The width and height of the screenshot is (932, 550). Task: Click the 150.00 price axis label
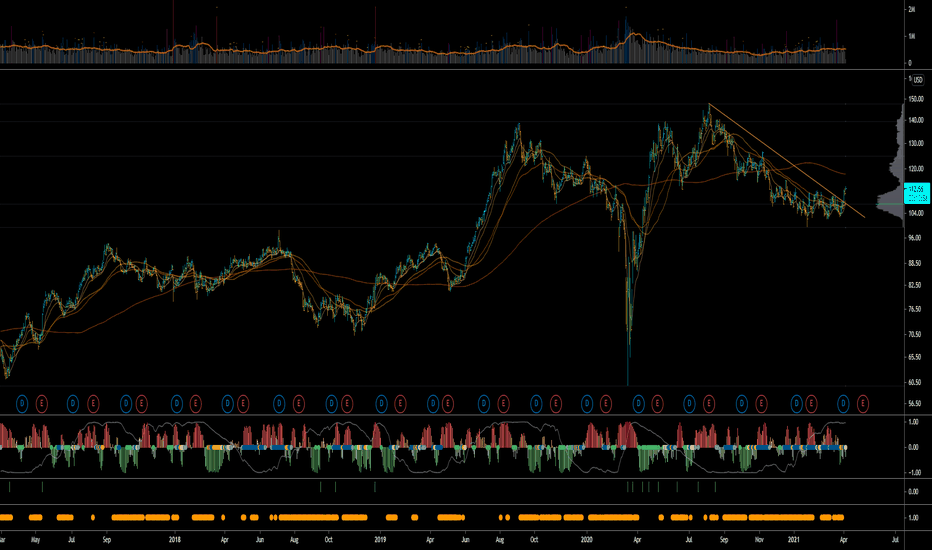pos(916,99)
